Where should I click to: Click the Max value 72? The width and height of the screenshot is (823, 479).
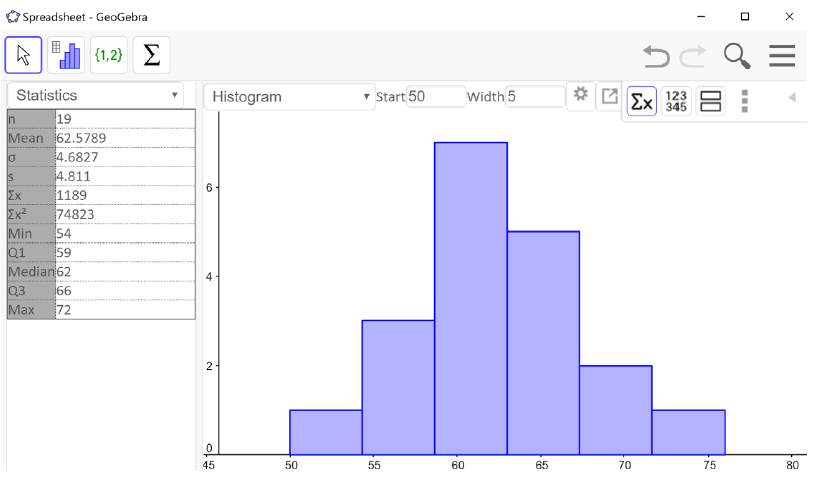pos(64,310)
